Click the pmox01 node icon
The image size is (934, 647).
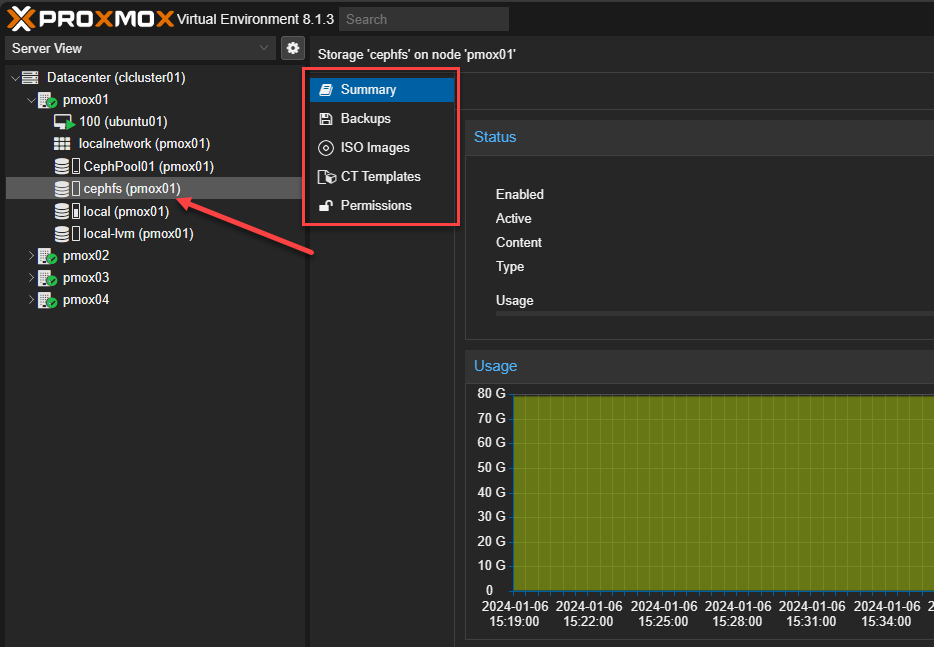tap(47, 100)
